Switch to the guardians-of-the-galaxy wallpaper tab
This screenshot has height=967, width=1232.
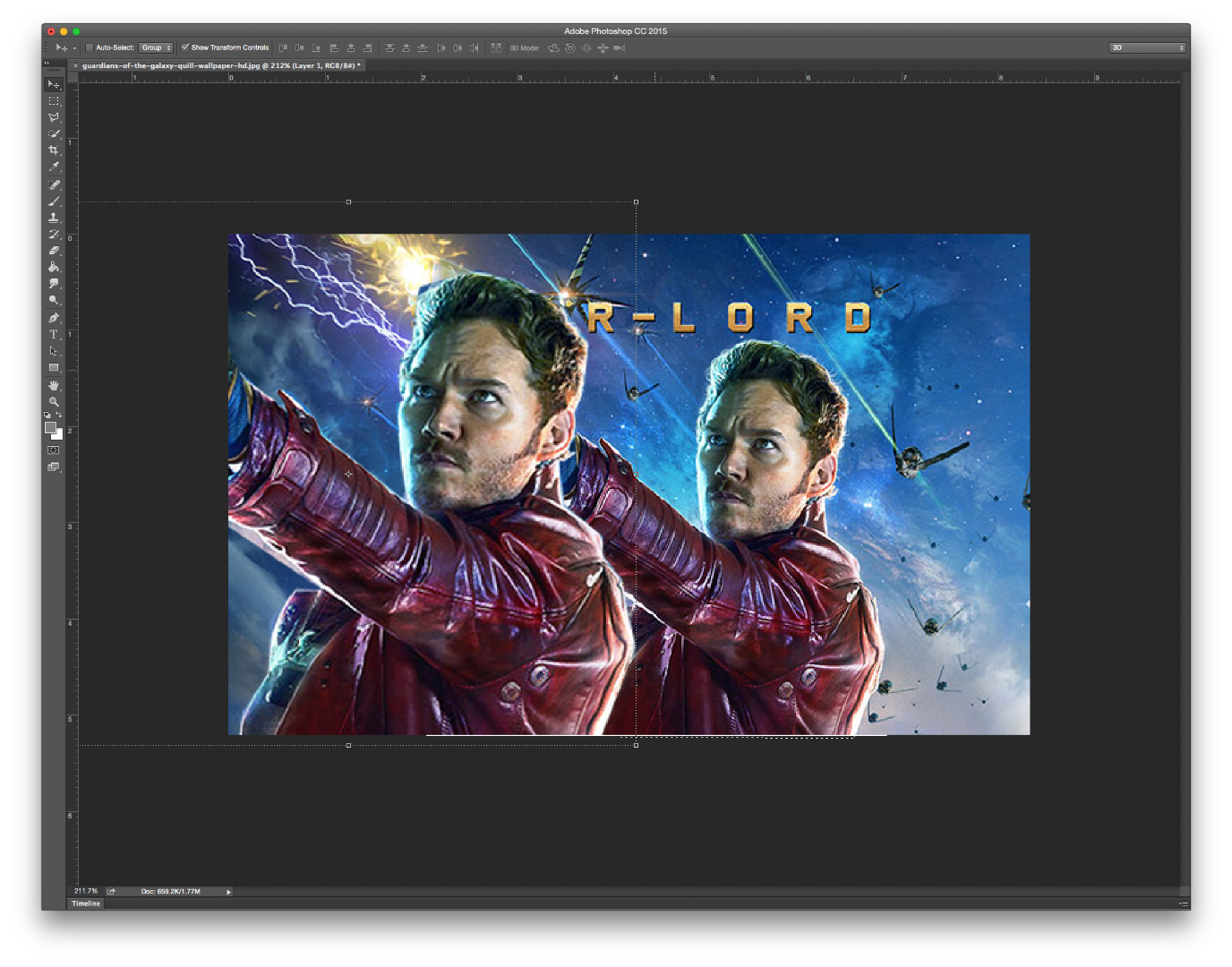(215, 65)
